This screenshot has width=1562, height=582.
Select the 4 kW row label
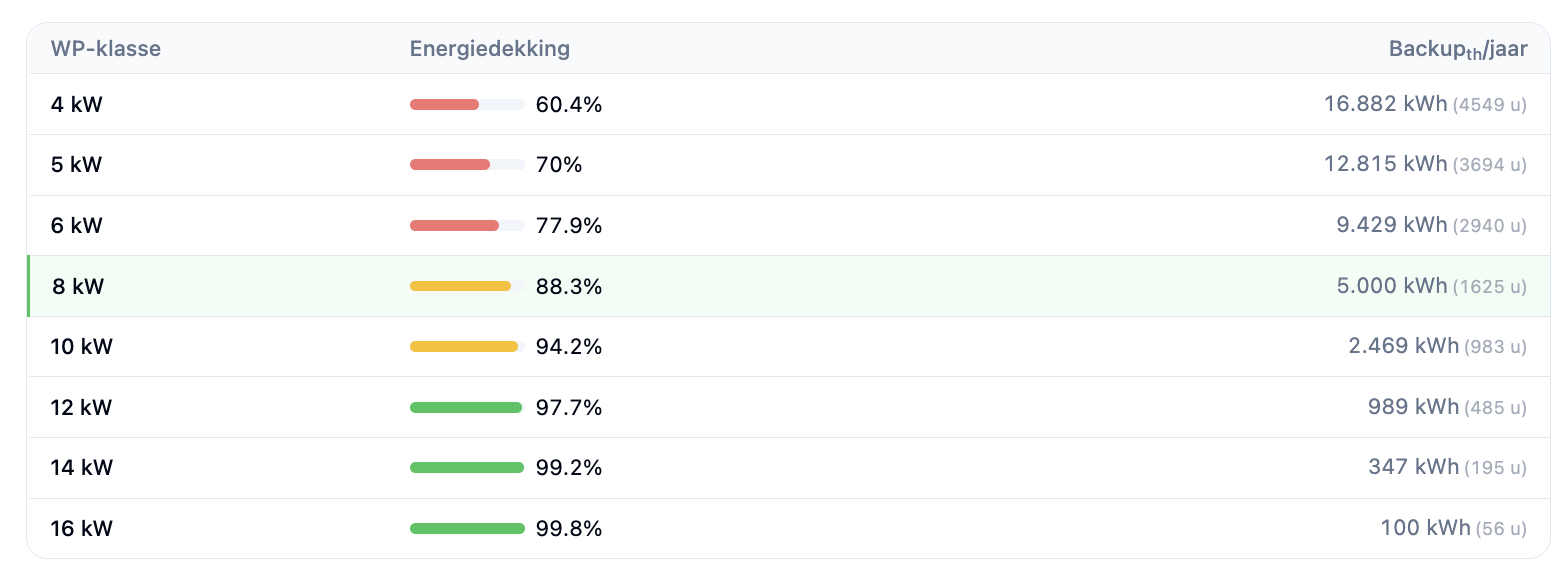click(x=77, y=104)
